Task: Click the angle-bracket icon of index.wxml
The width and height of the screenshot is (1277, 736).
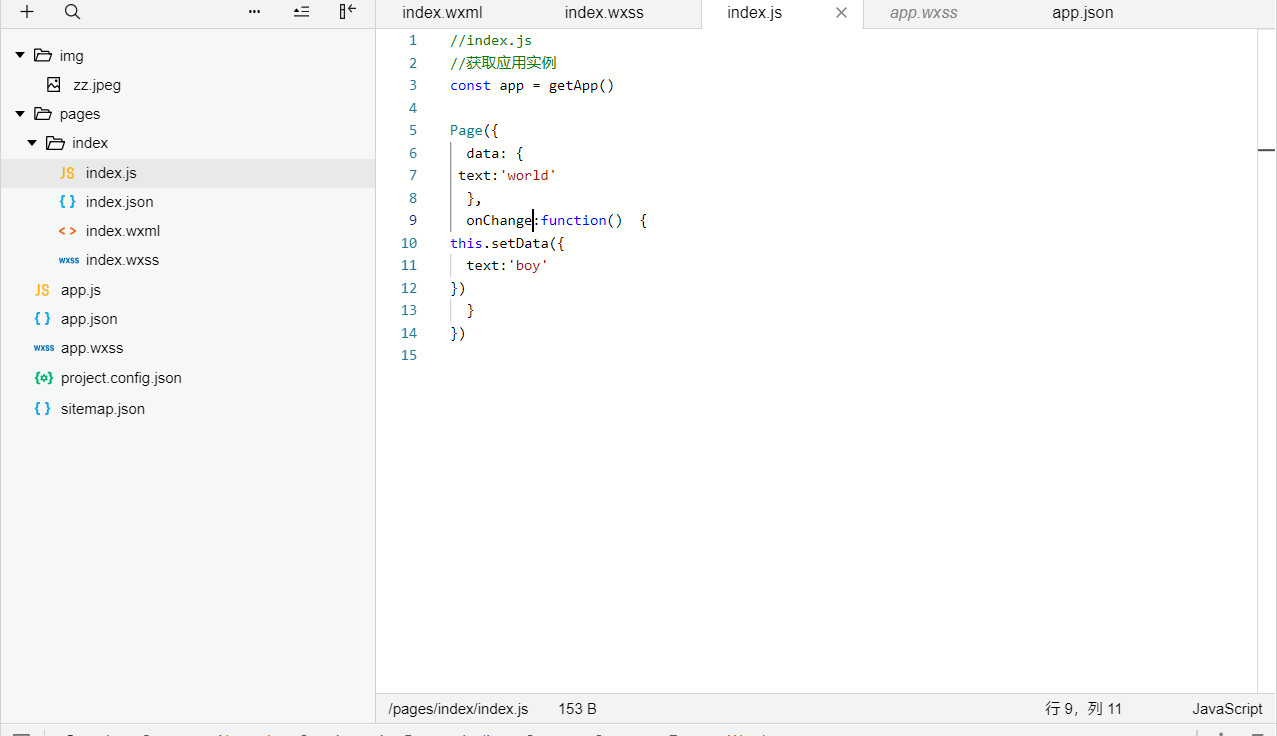Action: 67,231
